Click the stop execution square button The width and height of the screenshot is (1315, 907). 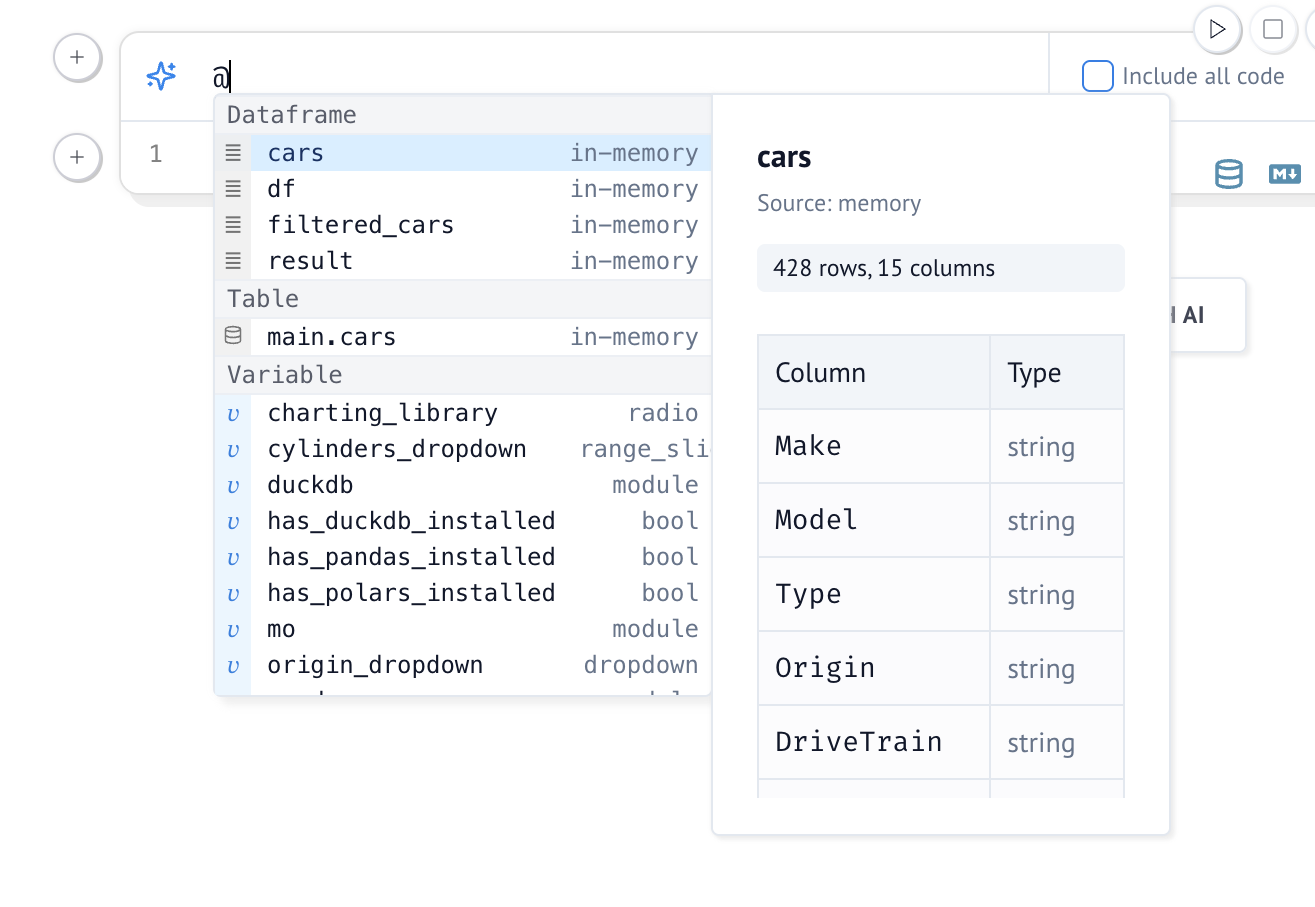coord(1272,29)
